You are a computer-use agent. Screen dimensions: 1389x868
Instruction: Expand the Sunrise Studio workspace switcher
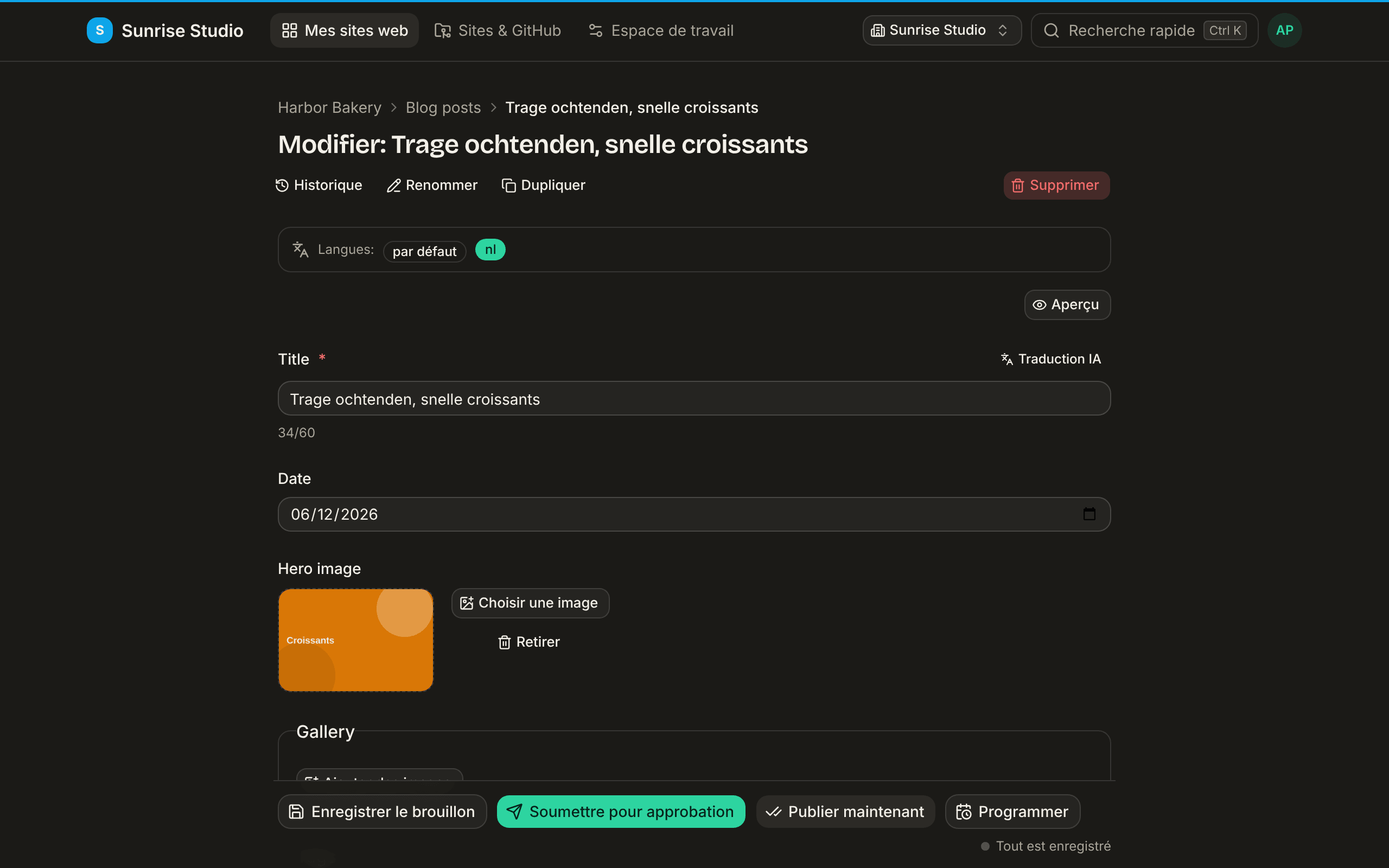coord(941,30)
